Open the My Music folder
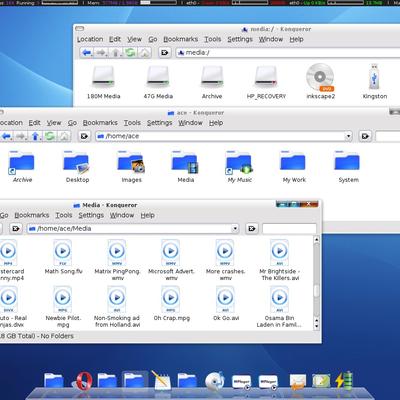Screen dimensions: 400x400 pos(240,167)
